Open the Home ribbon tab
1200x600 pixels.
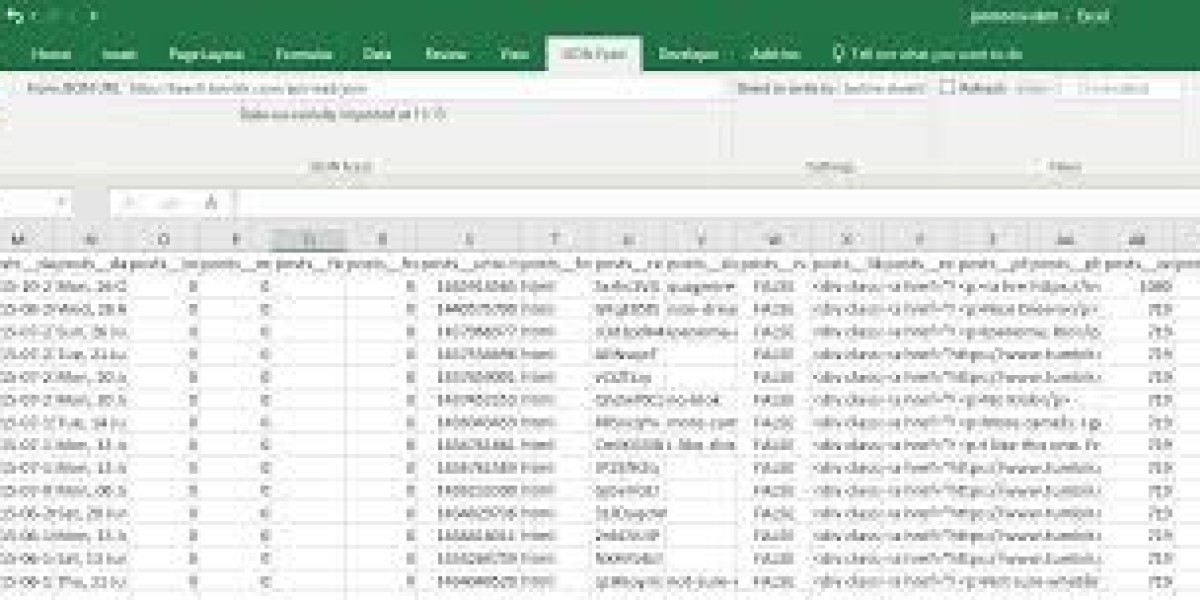coord(50,54)
